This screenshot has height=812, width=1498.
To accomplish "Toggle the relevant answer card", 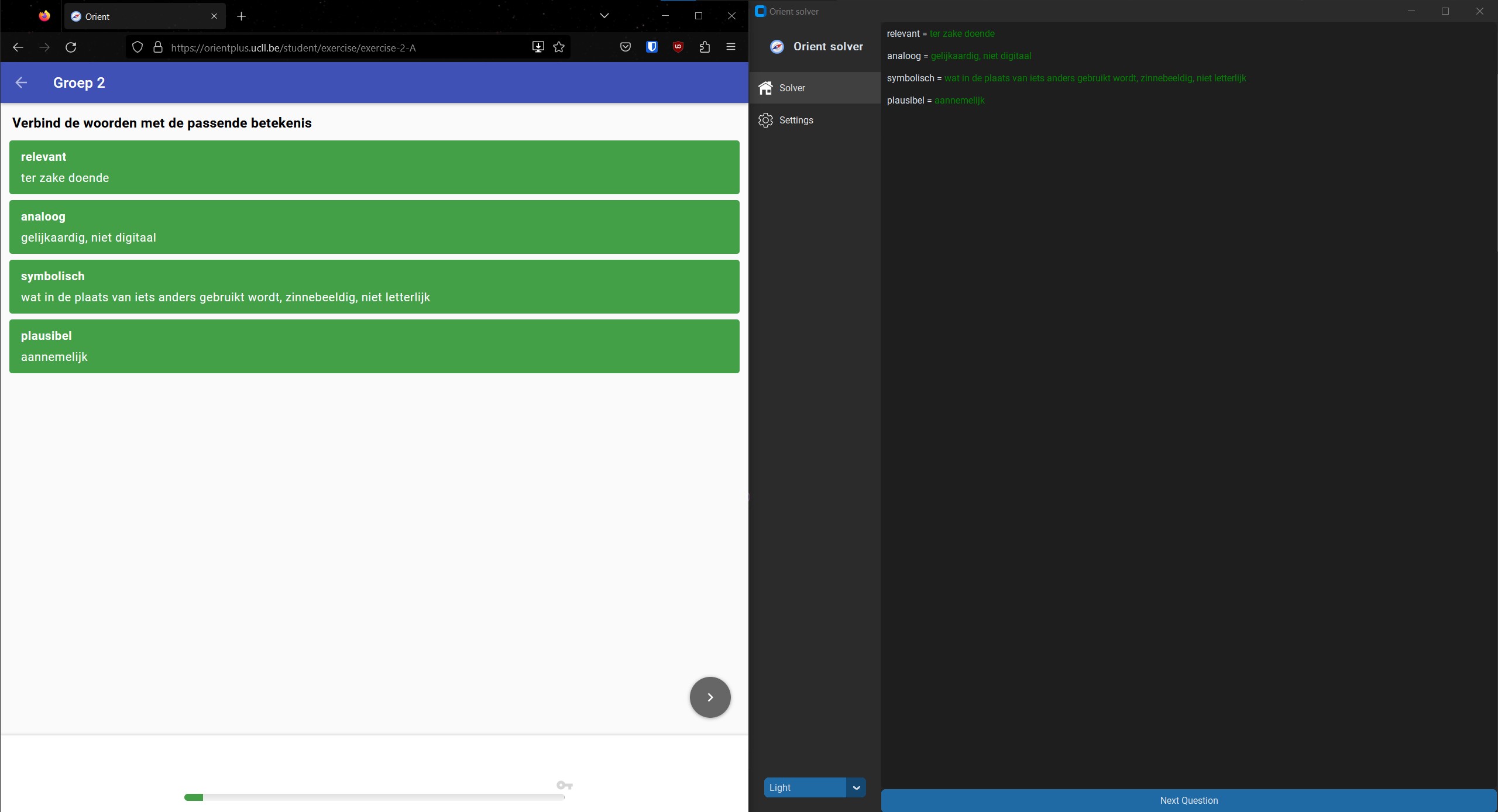I will pyautogui.click(x=374, y=167).
